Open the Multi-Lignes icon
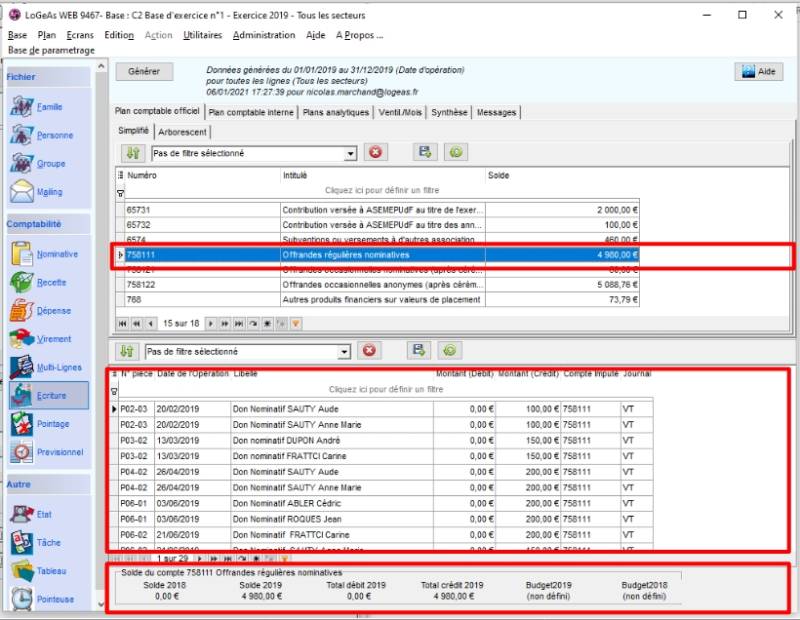The width and height of the screenshot is (800, 620). click(22, 367)
